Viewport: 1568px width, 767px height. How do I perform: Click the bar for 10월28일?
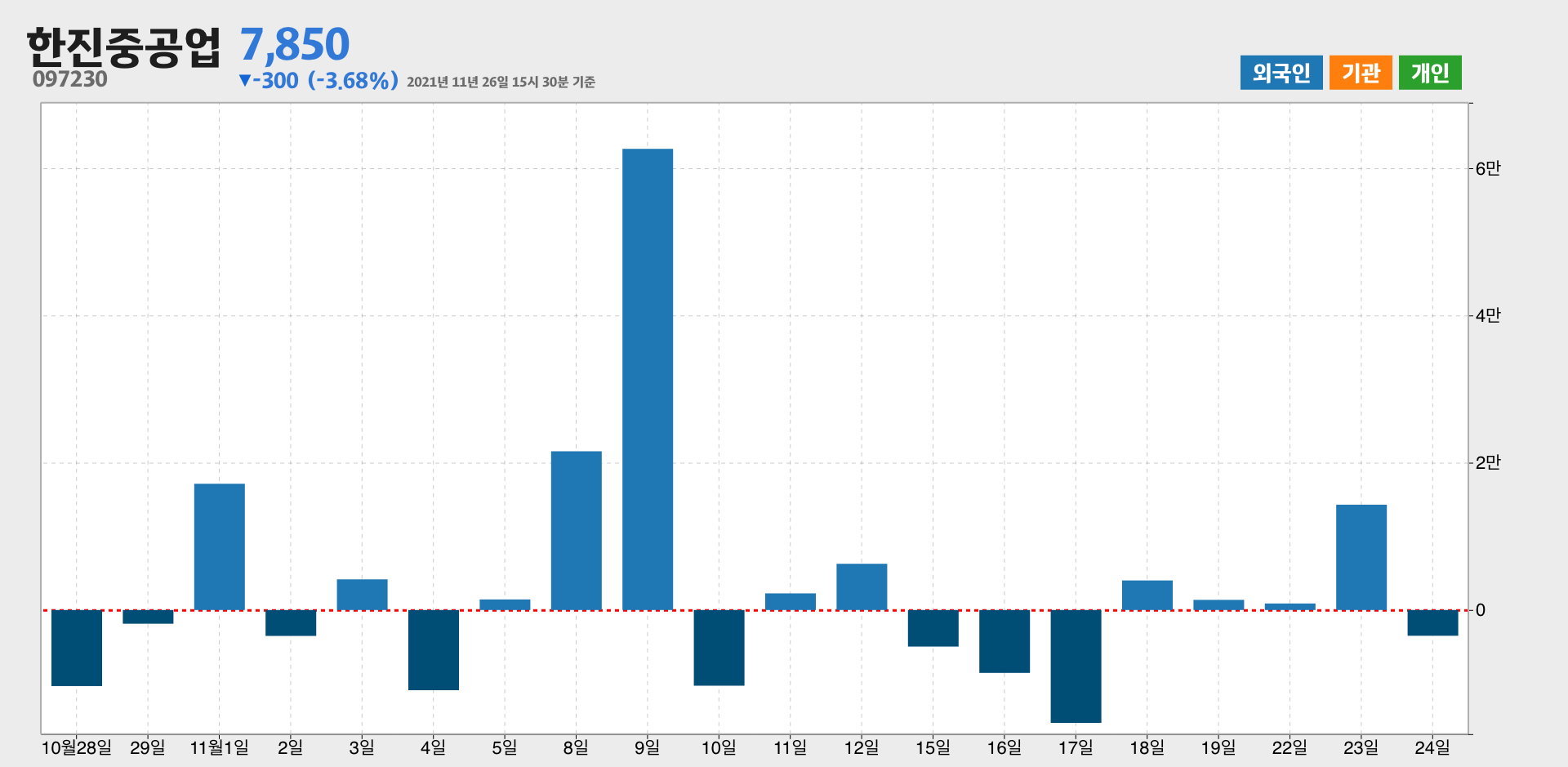point(77,648)
